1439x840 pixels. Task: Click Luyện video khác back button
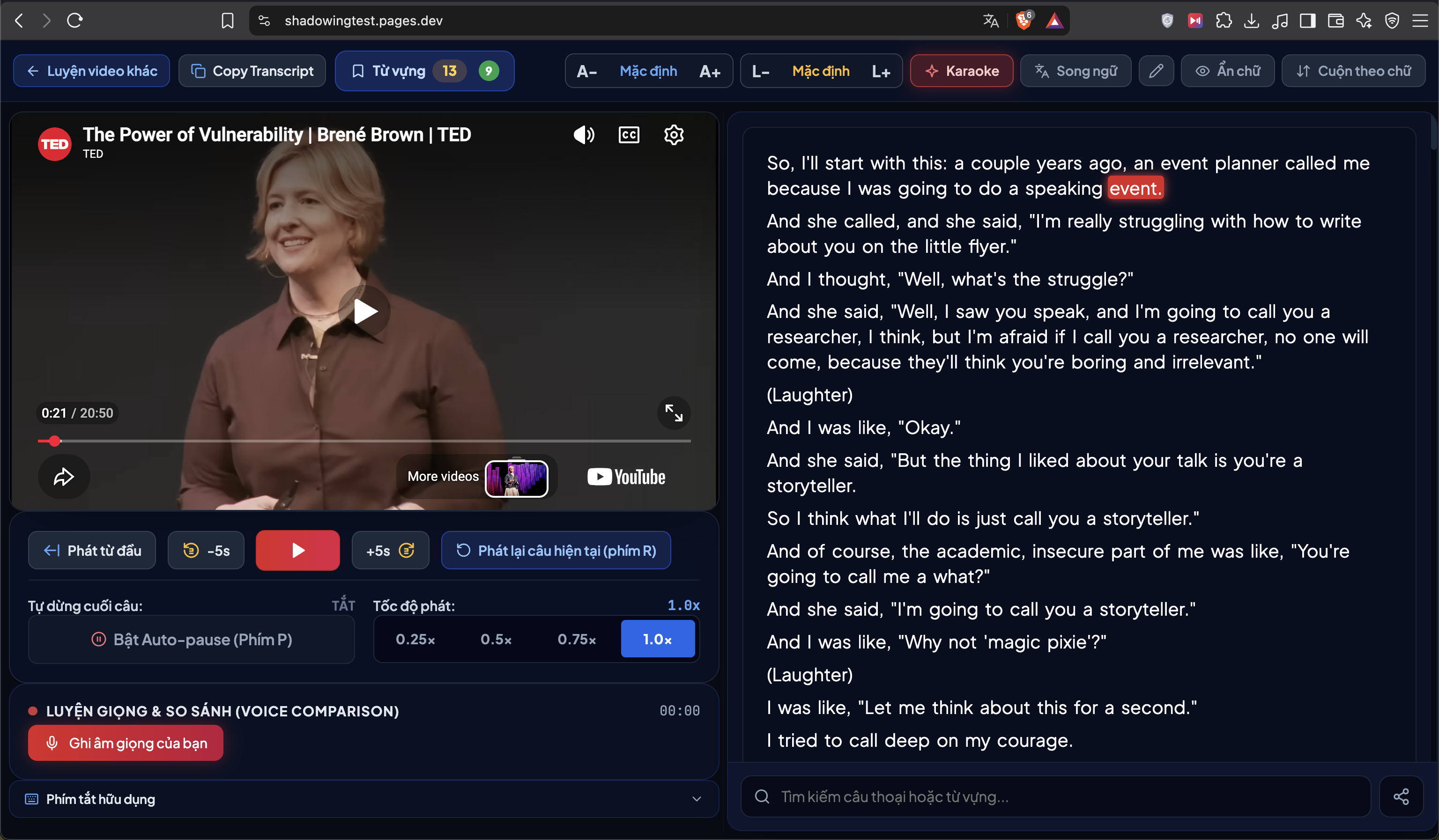tap(91, 71)
